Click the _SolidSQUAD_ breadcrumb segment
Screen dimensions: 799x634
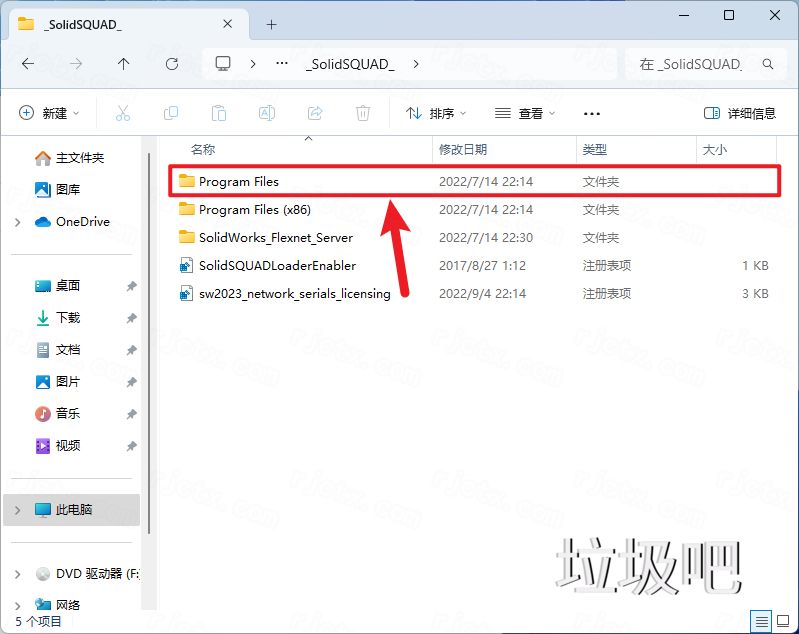point(350,64)
